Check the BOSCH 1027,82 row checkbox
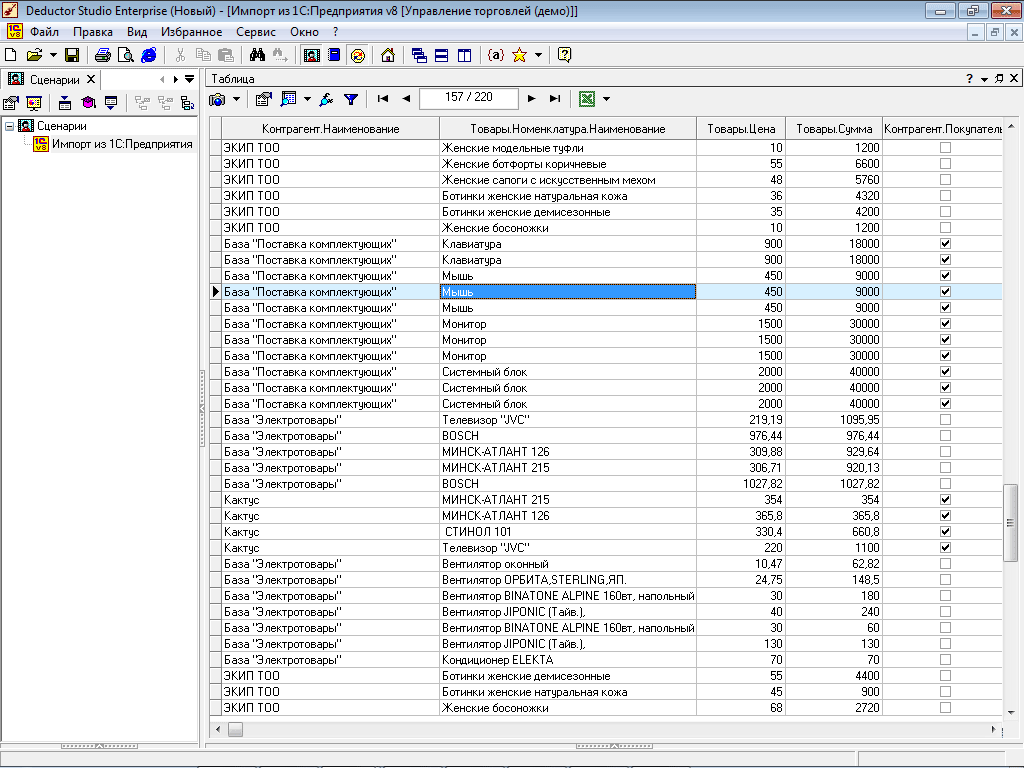Screen dimensions: 1024x768 (x=945, y=484)
